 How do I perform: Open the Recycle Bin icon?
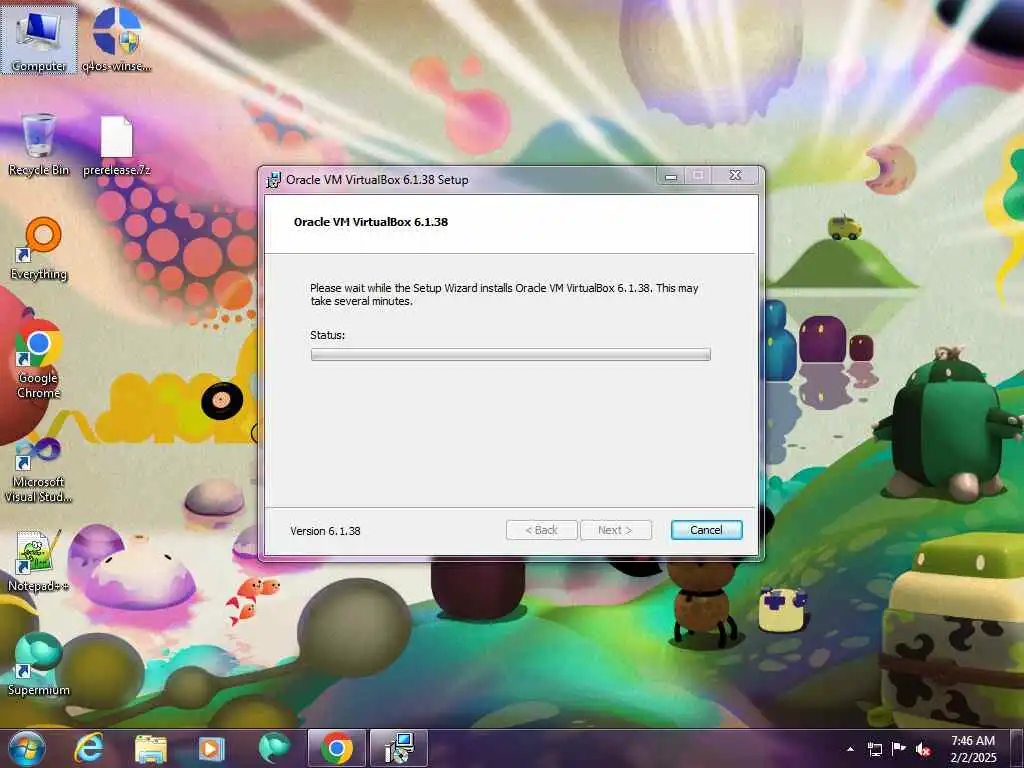tap(39, 144)
